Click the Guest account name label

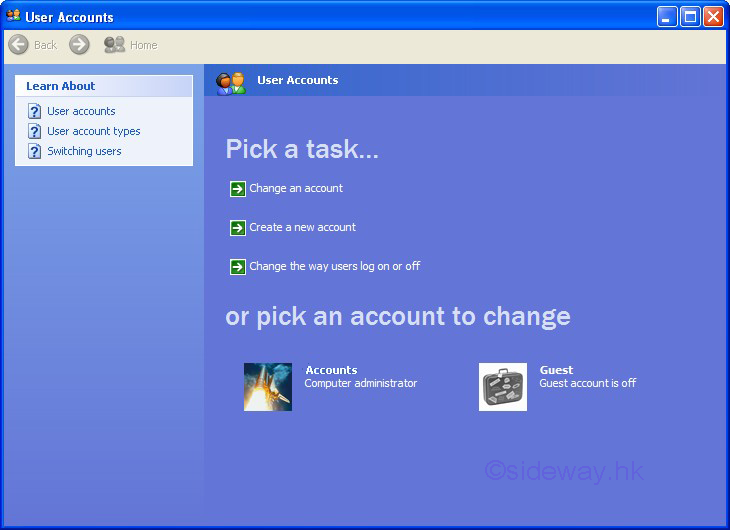pyautogui.click(x=556, y=370)
